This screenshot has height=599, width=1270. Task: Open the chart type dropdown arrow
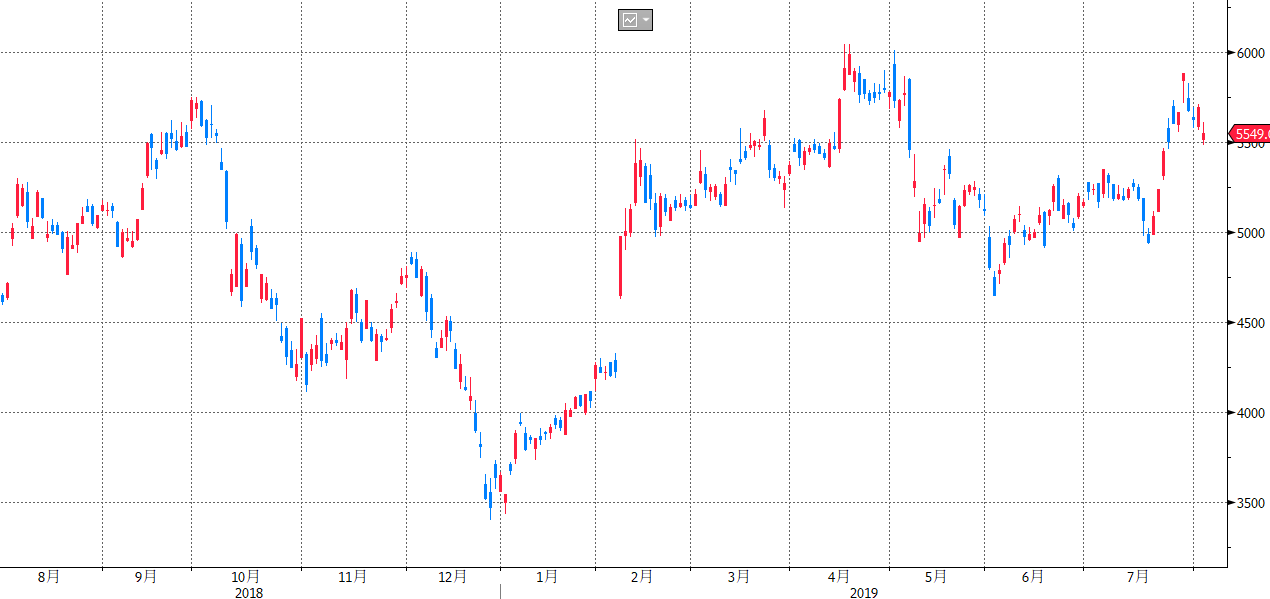646,20
